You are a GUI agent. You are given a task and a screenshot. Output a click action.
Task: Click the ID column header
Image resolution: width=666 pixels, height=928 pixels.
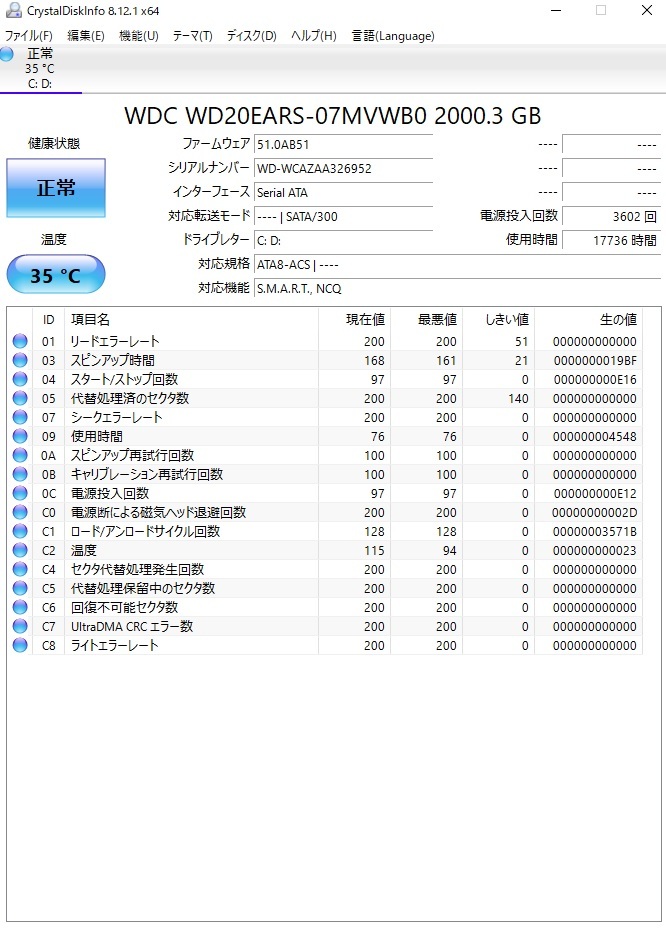click(x=49, y=320)
